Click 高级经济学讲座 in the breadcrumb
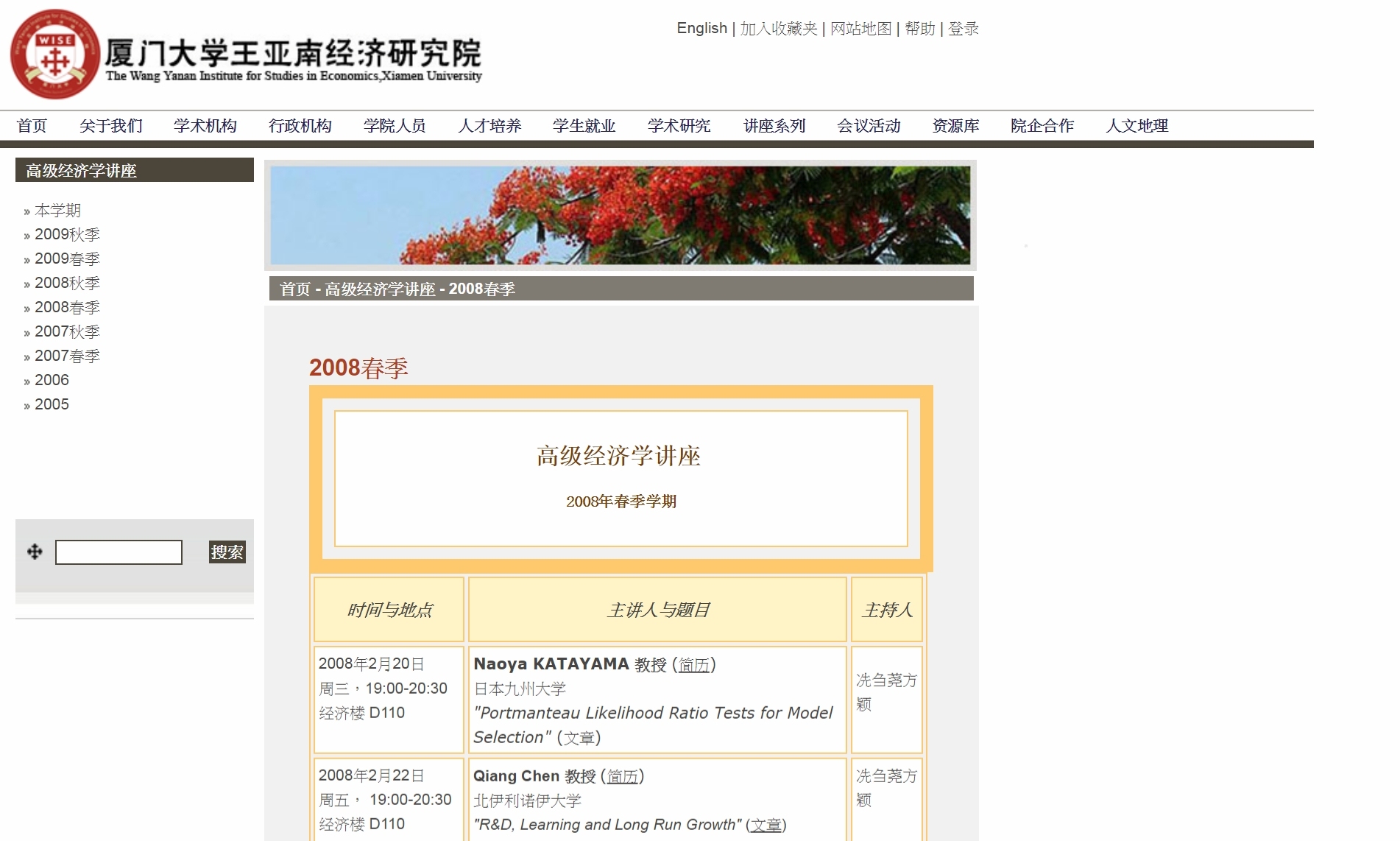 380,289
